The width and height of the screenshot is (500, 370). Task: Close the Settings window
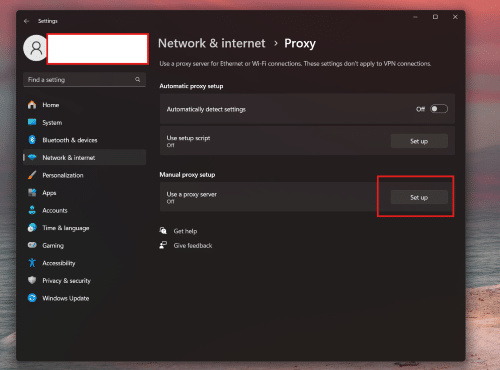coord(455,17)
